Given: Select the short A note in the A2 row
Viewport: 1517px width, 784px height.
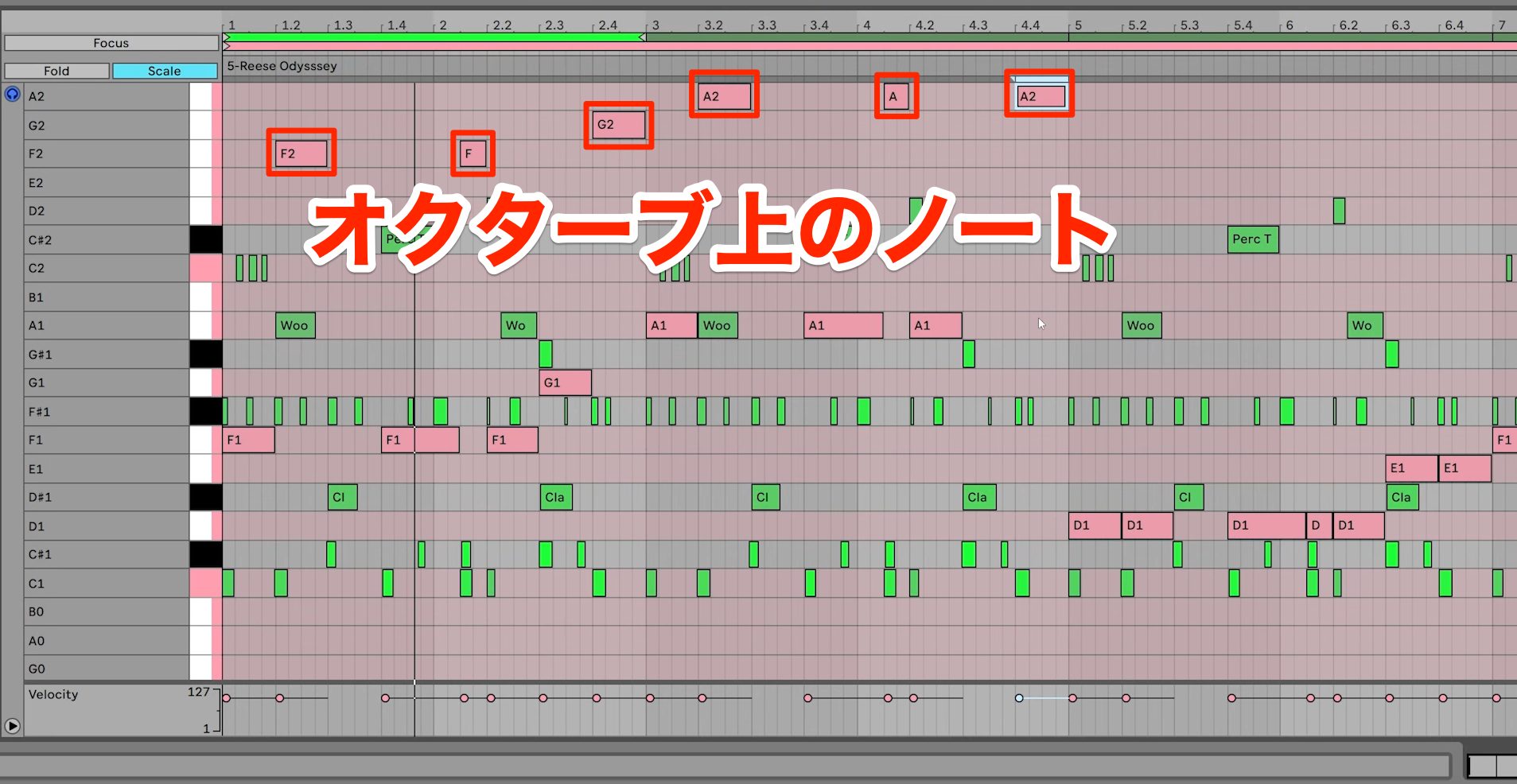Looking at the screenshot, I should 896,96.
